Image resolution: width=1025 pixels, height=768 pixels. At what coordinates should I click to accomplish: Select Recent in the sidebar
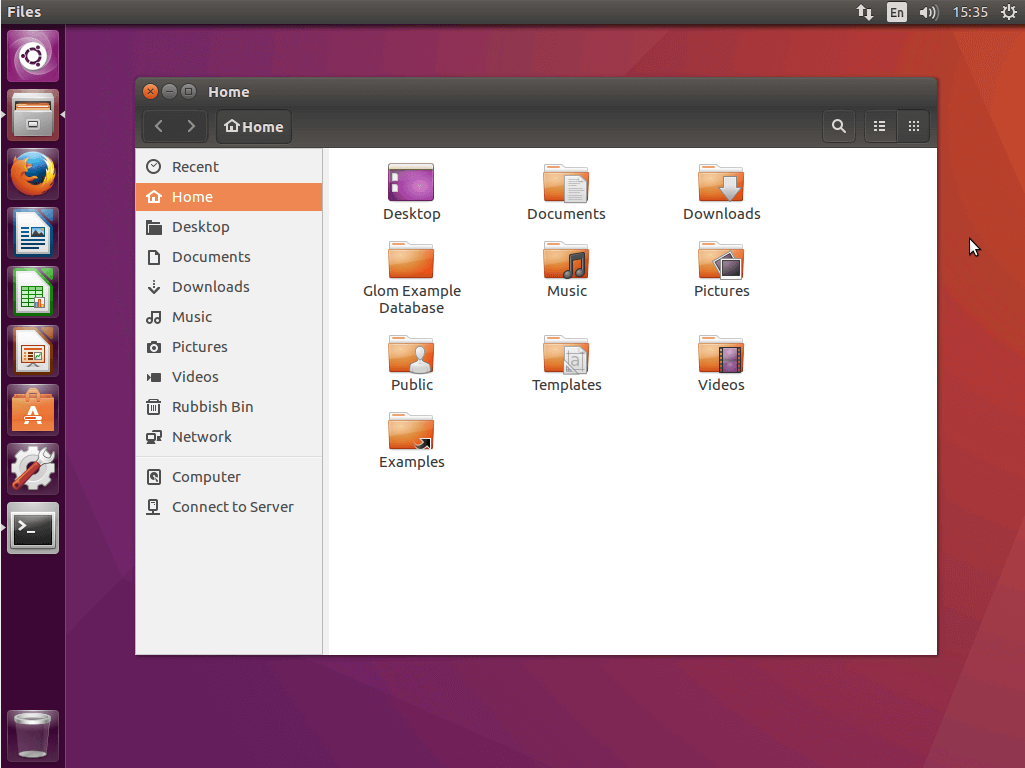pos(229,167)
